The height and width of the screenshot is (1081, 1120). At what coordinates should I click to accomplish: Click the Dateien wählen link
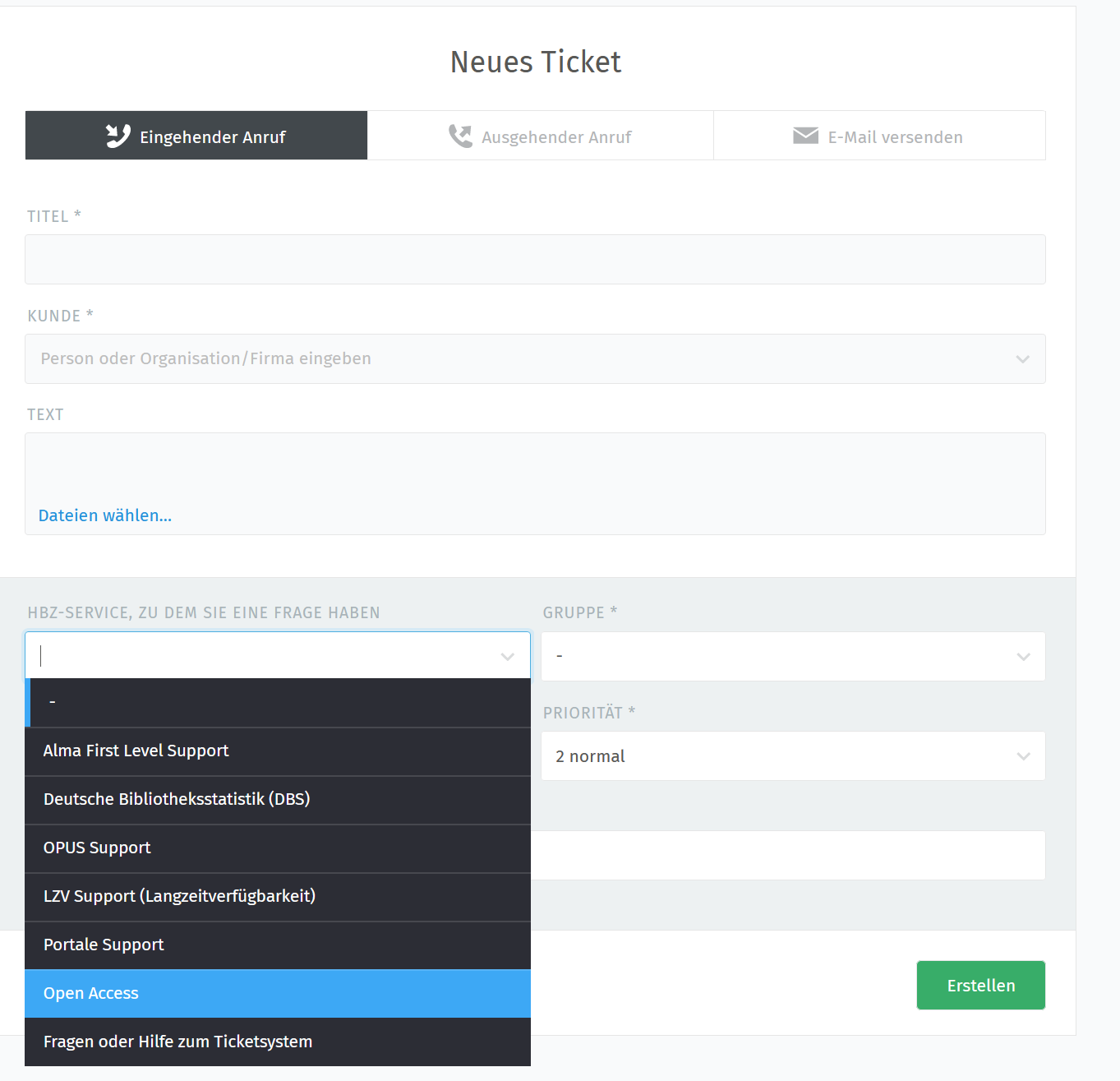pos(105,515)
